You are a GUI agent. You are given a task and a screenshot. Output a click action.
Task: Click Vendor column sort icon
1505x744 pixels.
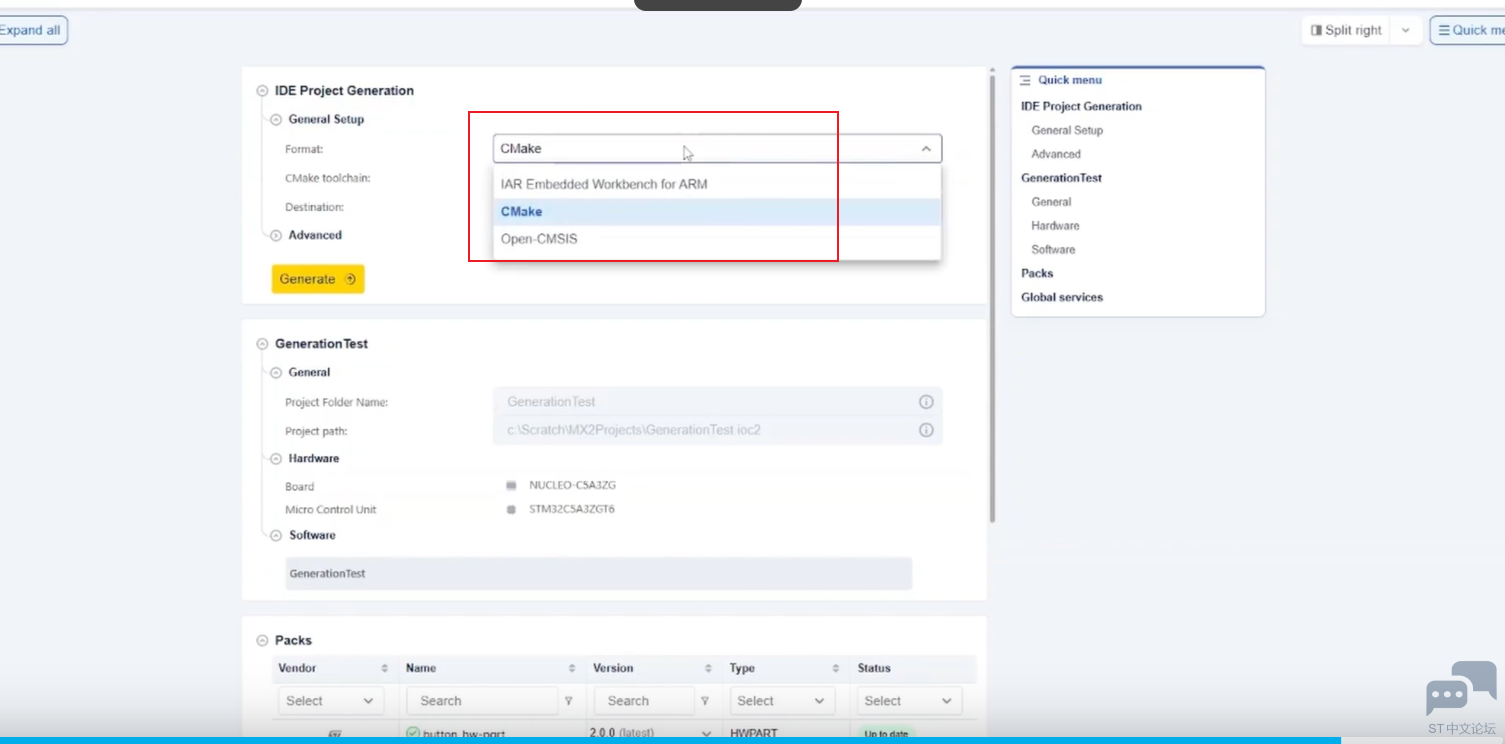(x=384, y=668)
